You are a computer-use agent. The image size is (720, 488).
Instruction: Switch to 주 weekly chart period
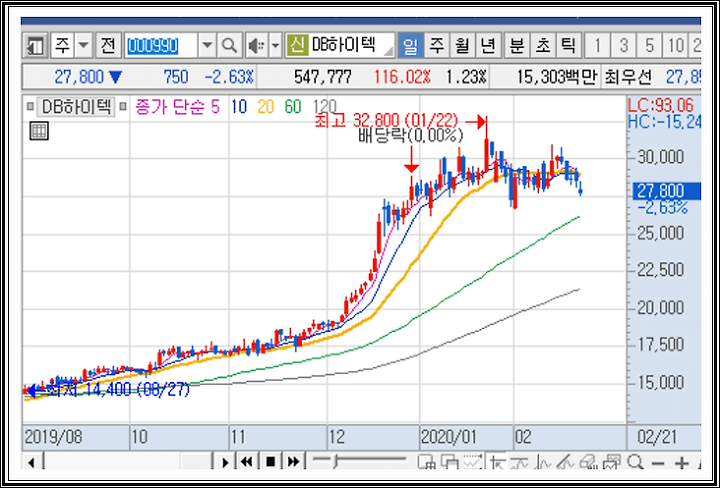pyautogui.click(x=436, y=45)
